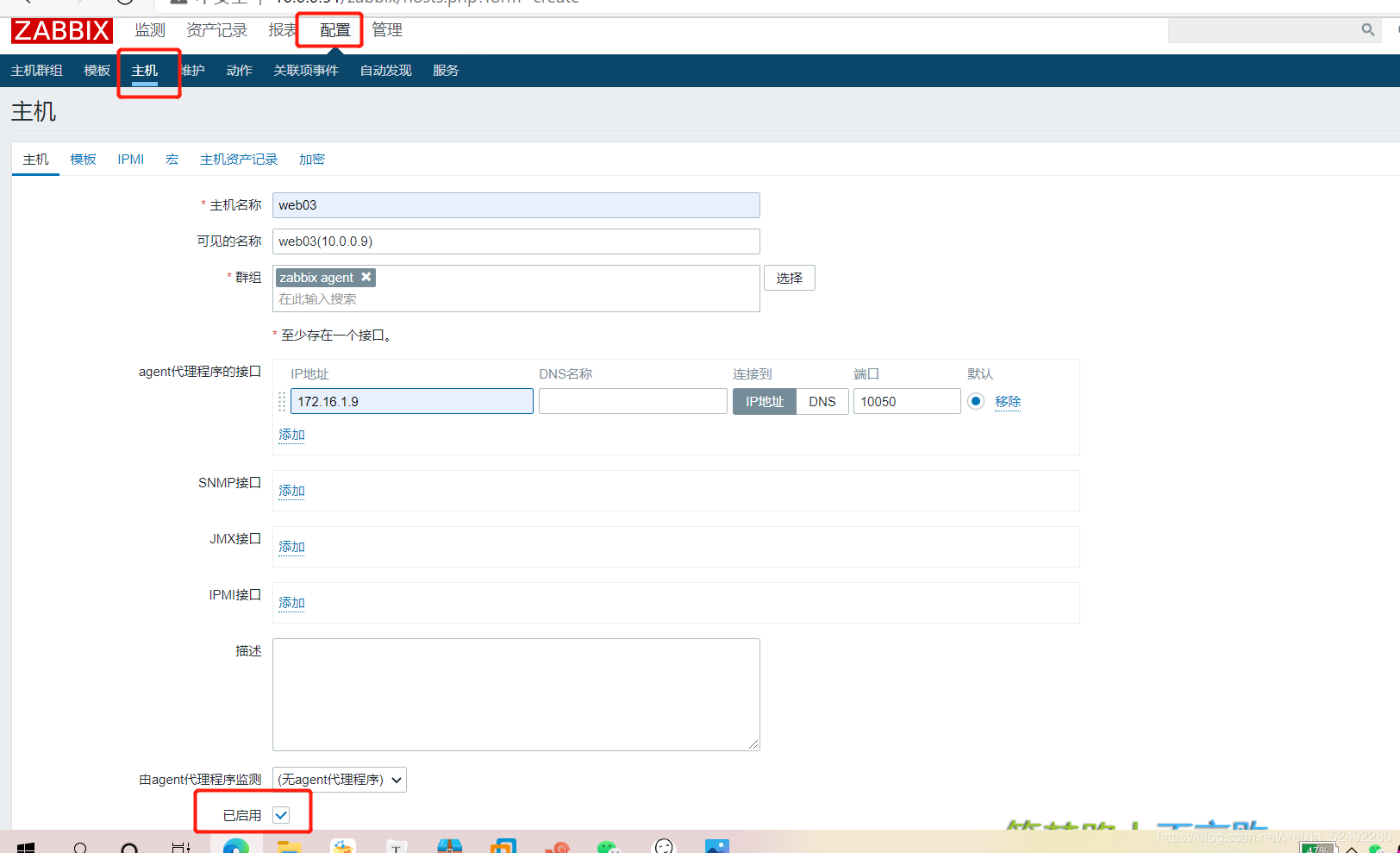Screen dimensions: 1400x853
Task: Click 添加 for JMX接口
Action: [291, 547]
